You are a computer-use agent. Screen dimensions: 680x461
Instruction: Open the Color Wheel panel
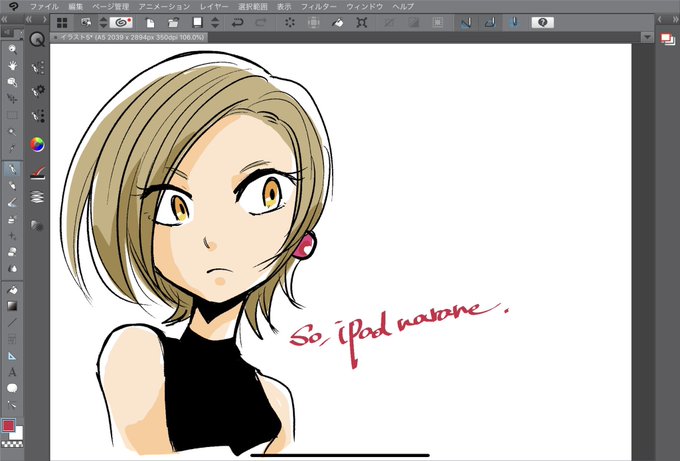pos(37,144)
